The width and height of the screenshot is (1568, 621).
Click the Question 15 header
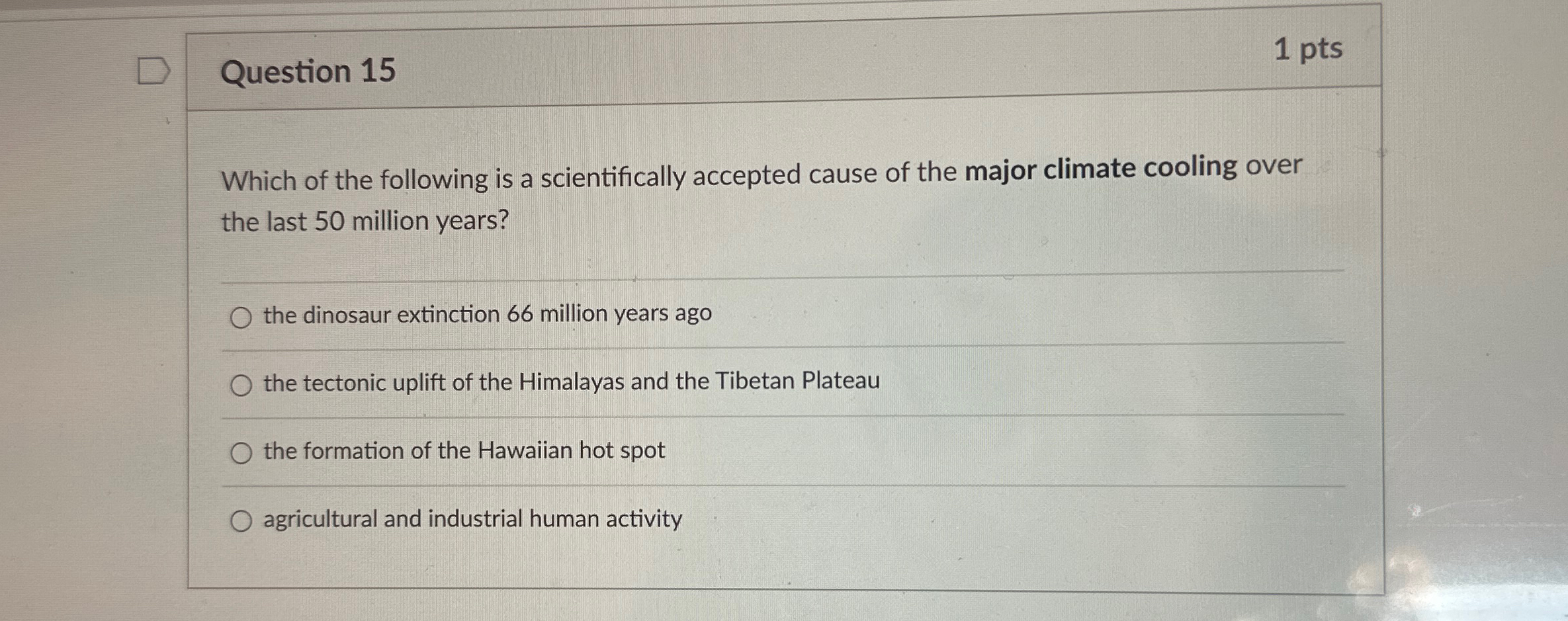(x=309, y=73)
